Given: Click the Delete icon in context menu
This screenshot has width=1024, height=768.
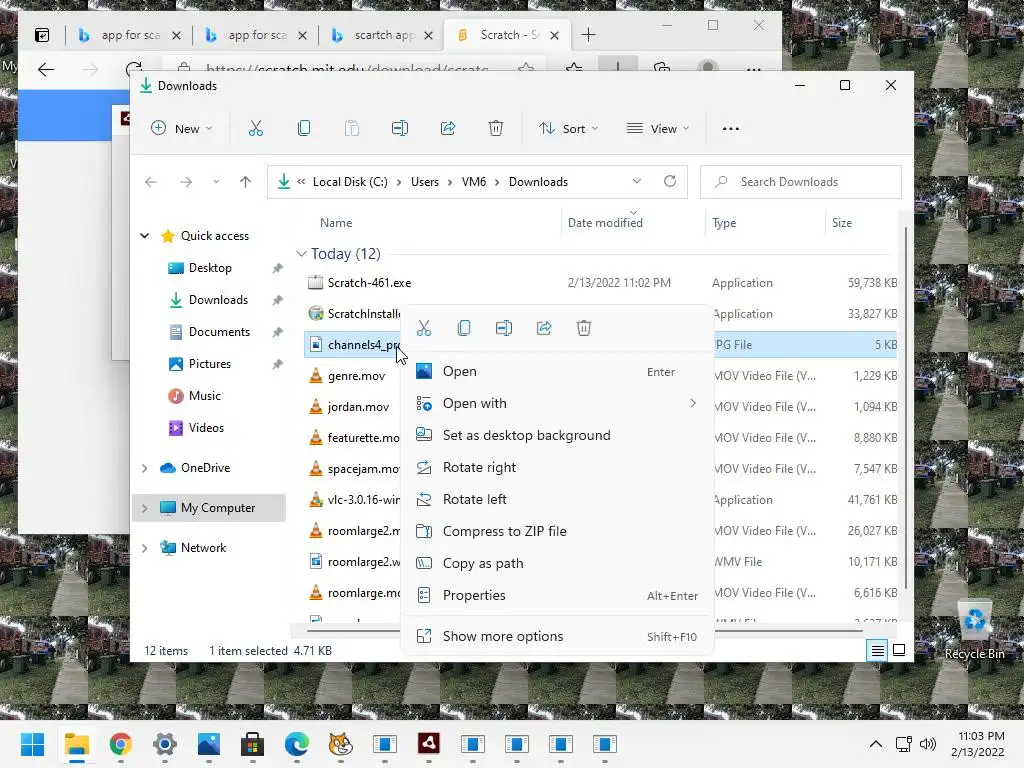Looking at the screenshot, I should point(584,328).
